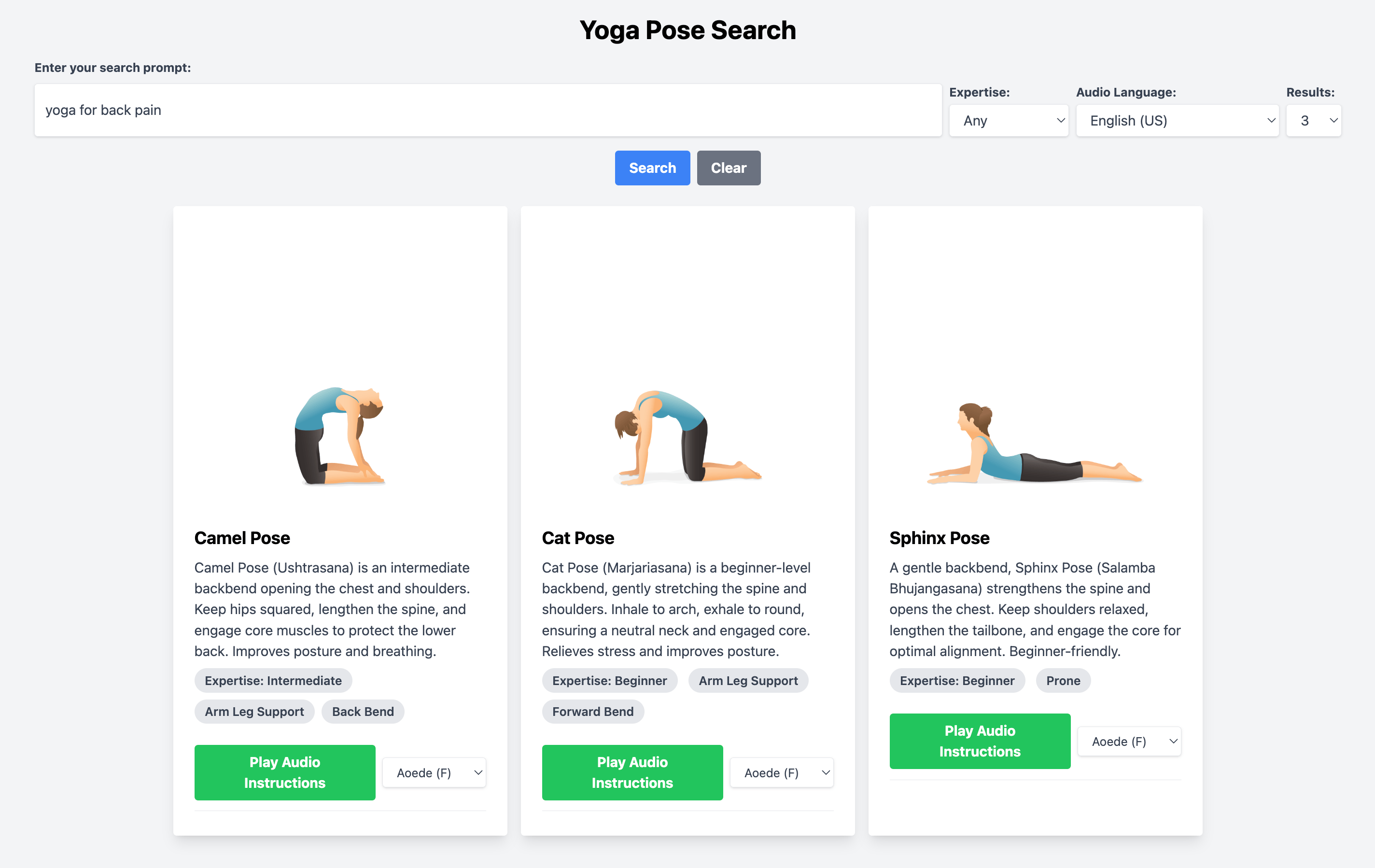Expand Cat Pose voice selector Aoede (F)

click(x=782, y=772)
